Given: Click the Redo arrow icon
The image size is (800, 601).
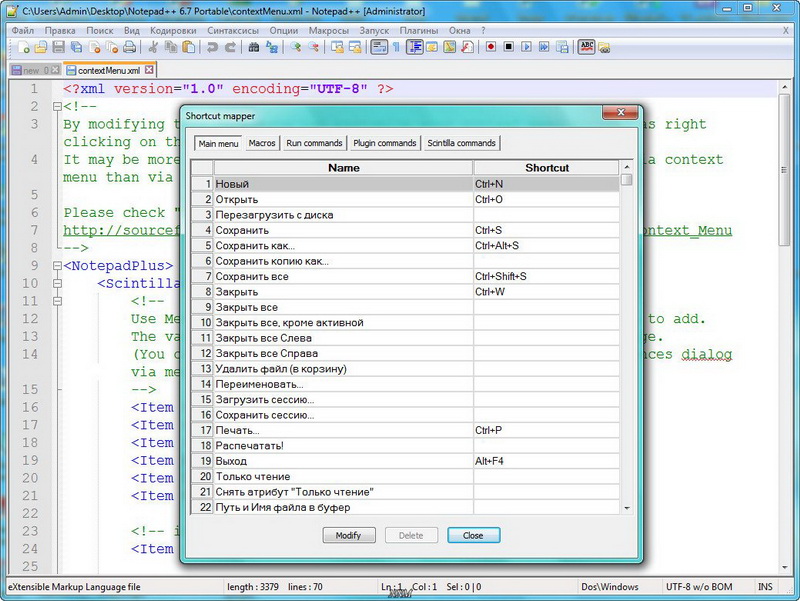Looking at the screenshot, I should coord(230,47).
